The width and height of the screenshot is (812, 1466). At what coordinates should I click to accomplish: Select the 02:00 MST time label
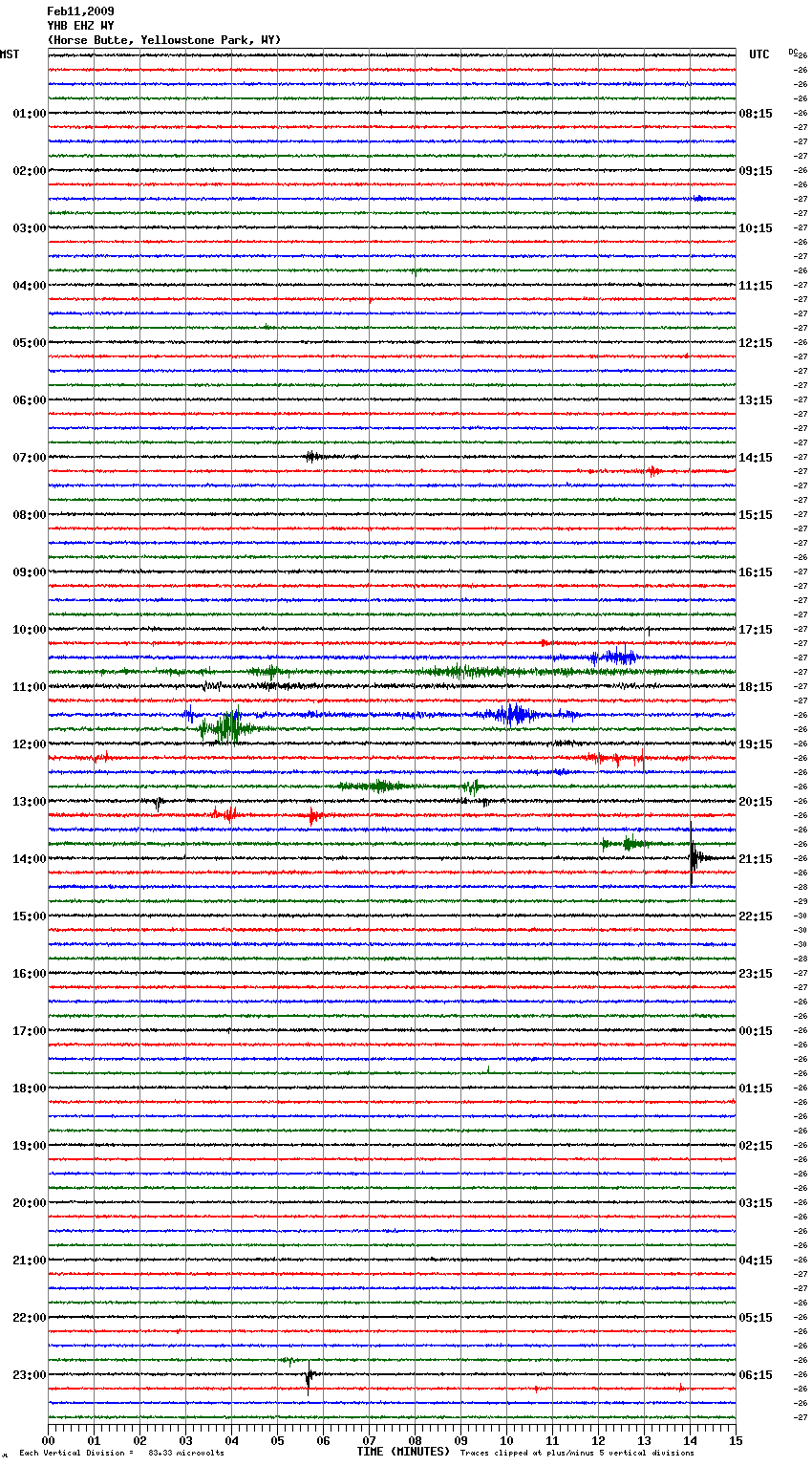click(x=30, y=171)
